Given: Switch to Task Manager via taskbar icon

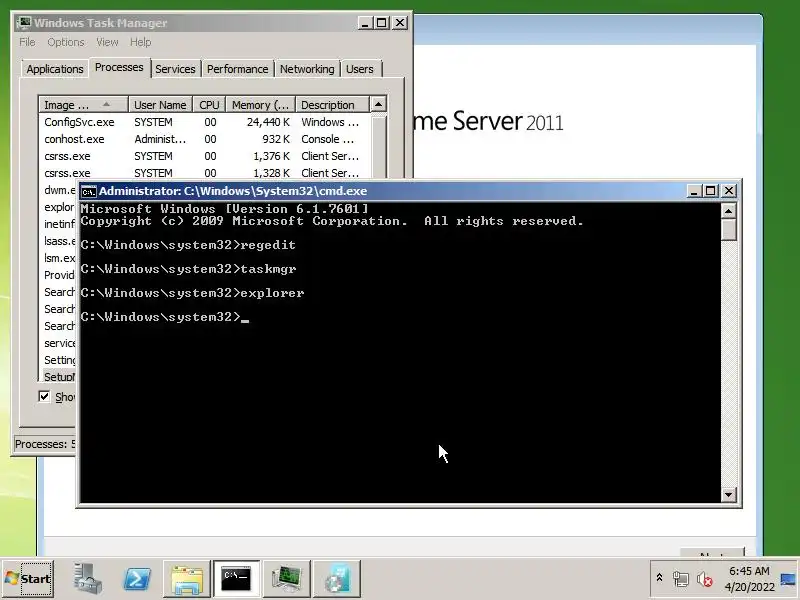Looking at the screenshot, I should click(286, 579).
